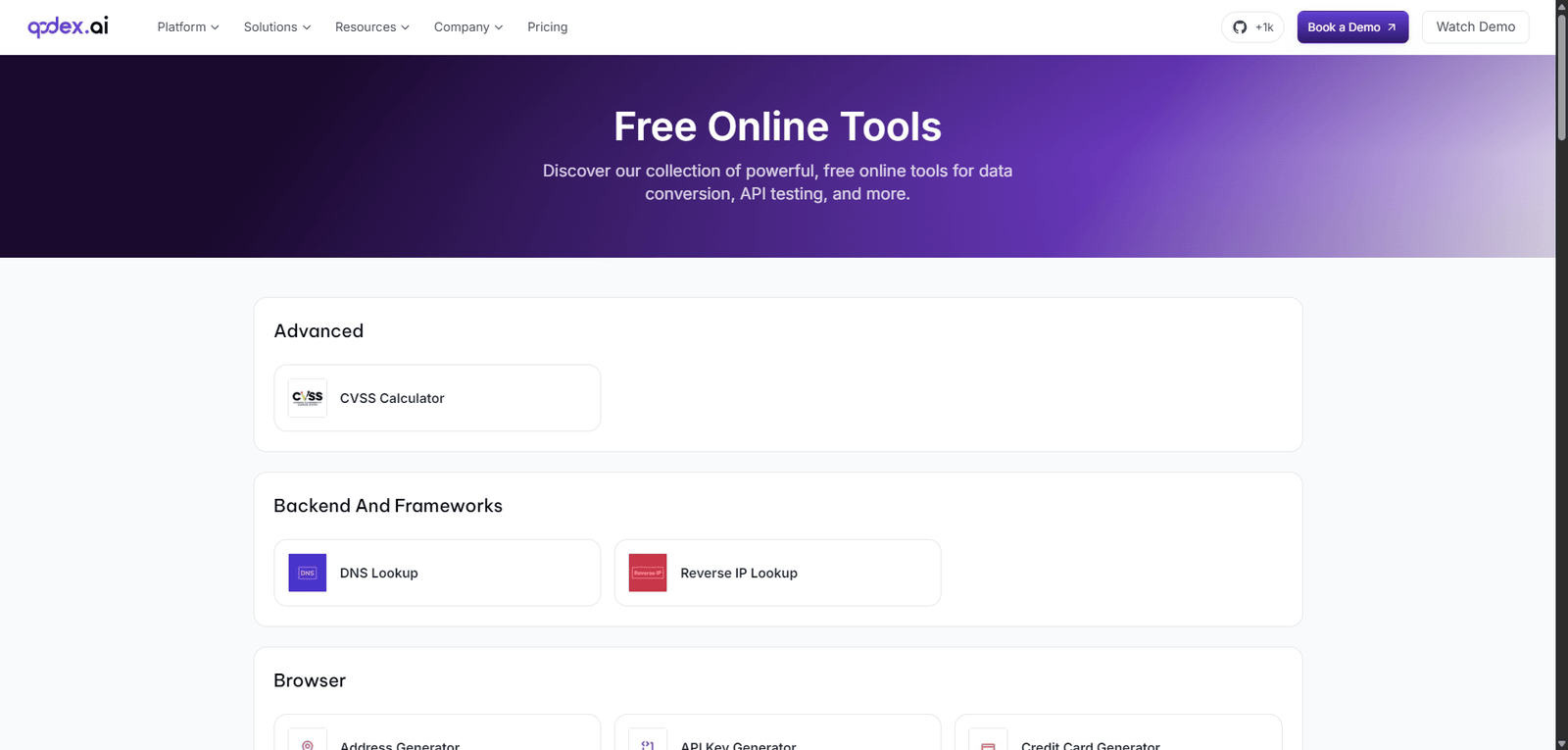Expand the Solutions dropdown menu
The image size is (1568, 750).
[277, 27]
